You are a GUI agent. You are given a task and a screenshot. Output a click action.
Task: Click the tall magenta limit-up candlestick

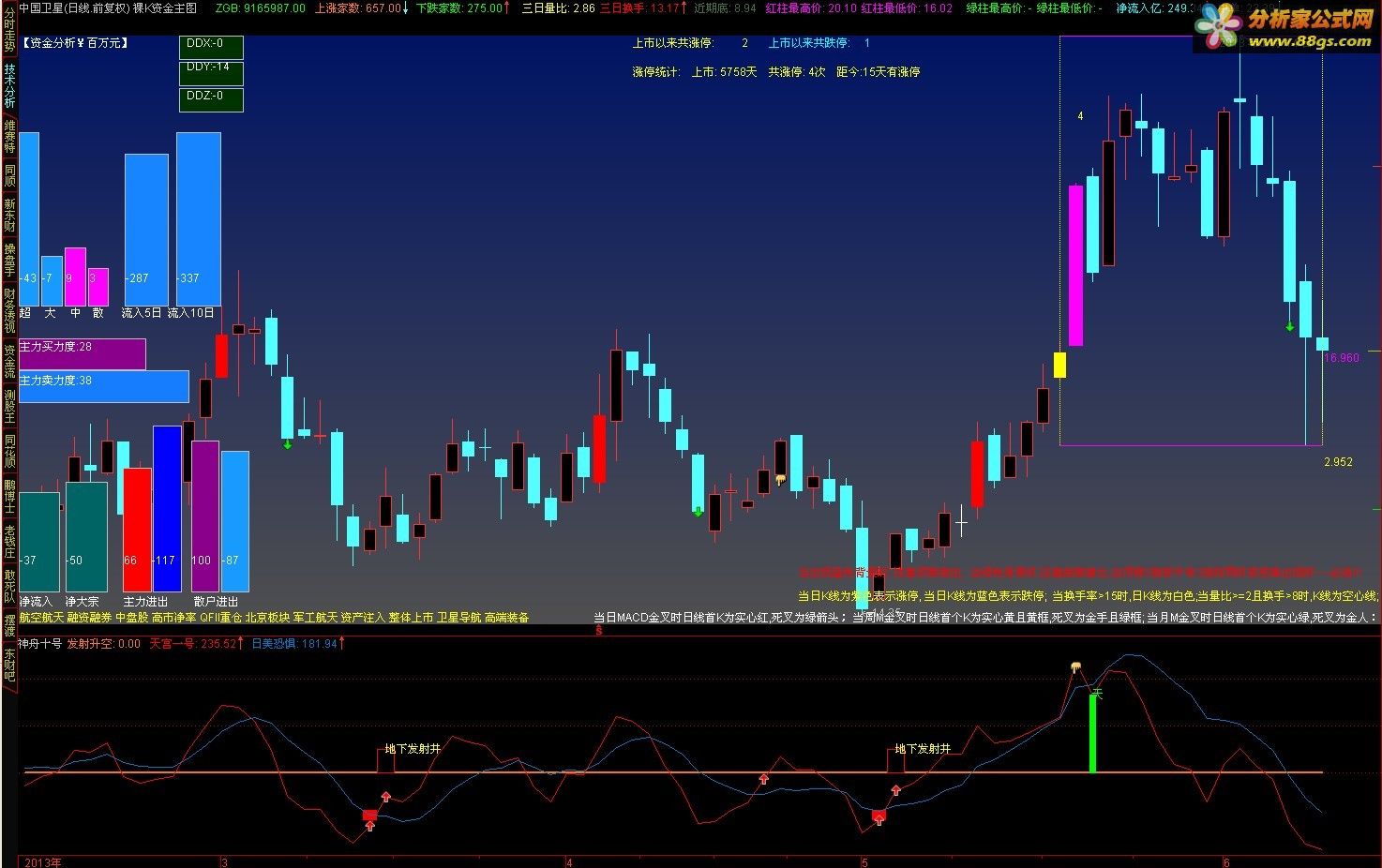[1075, 266]
